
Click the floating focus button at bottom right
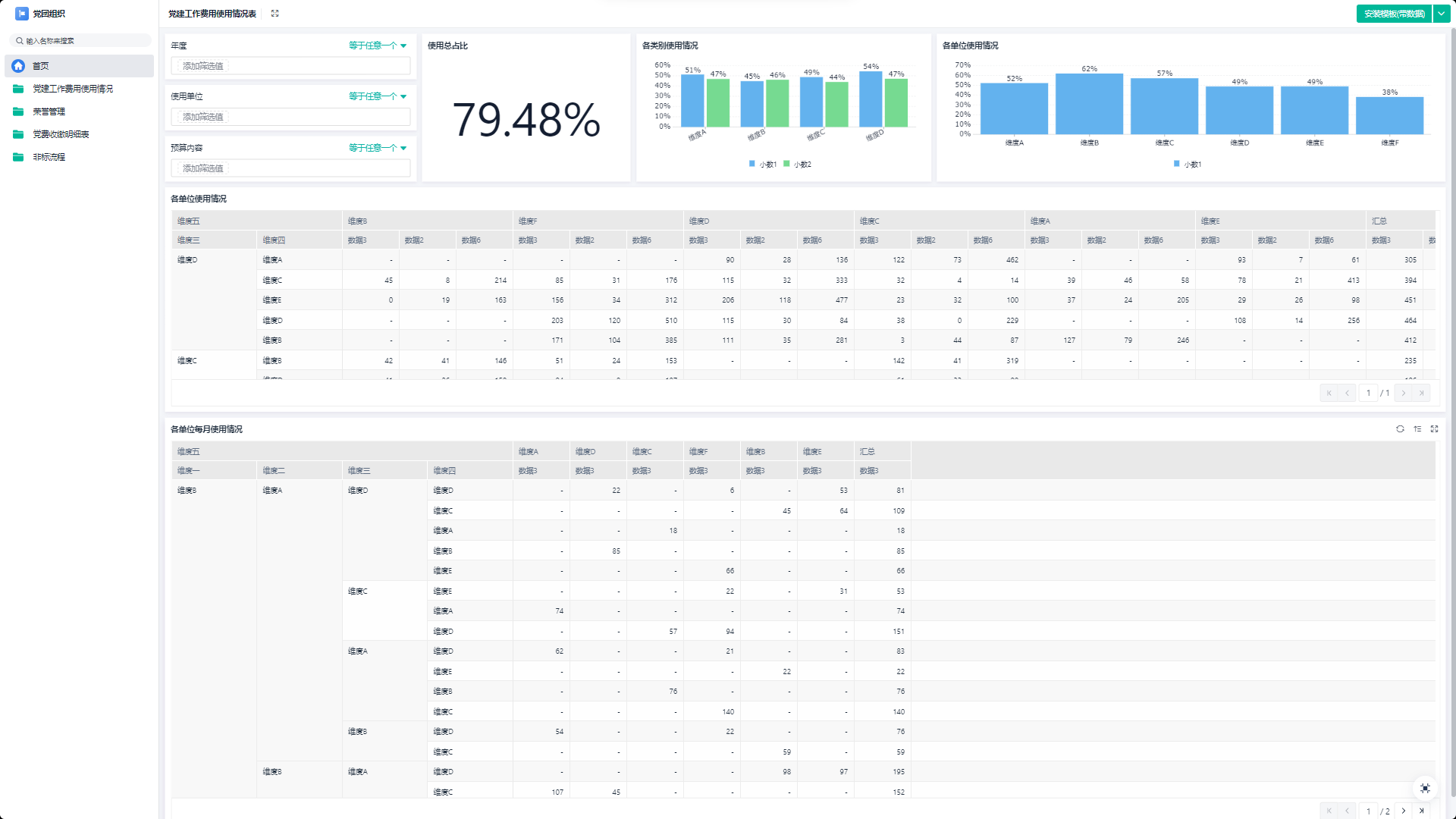coord(1425,789)
